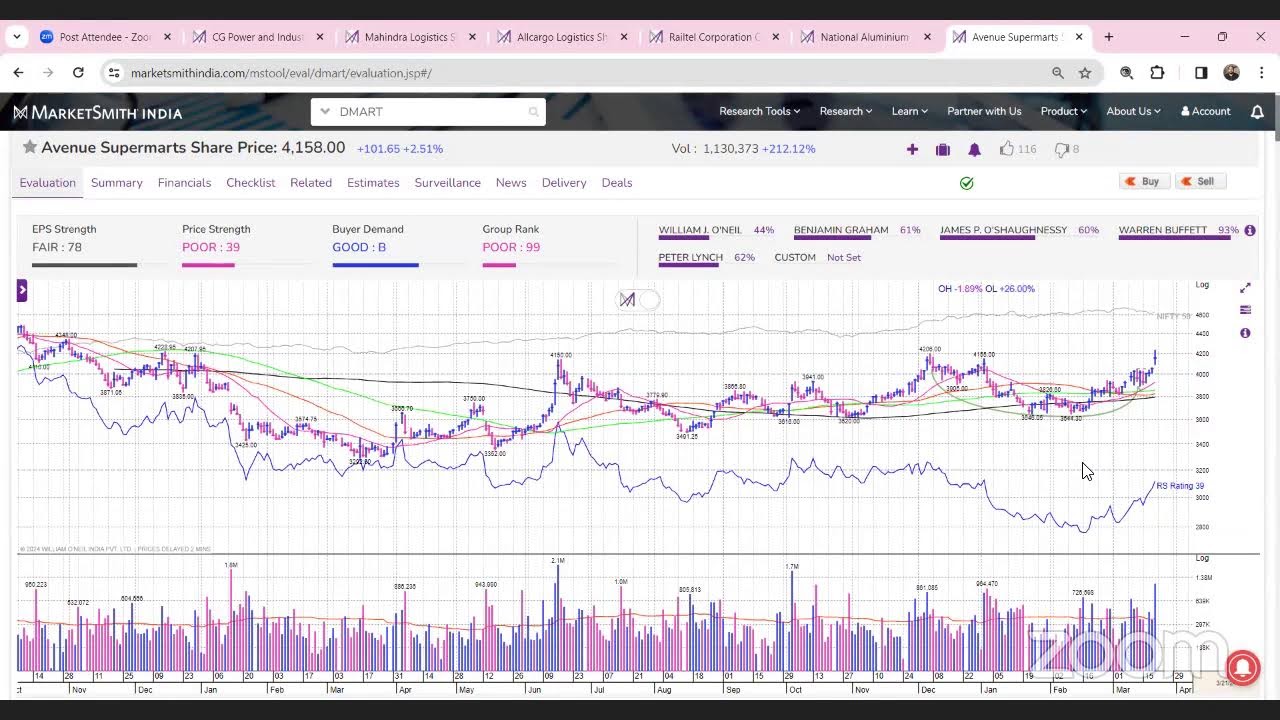The image size is (1280, 720).
Task: Give a thumbs down to this stock
Action: pos(1062,149)
